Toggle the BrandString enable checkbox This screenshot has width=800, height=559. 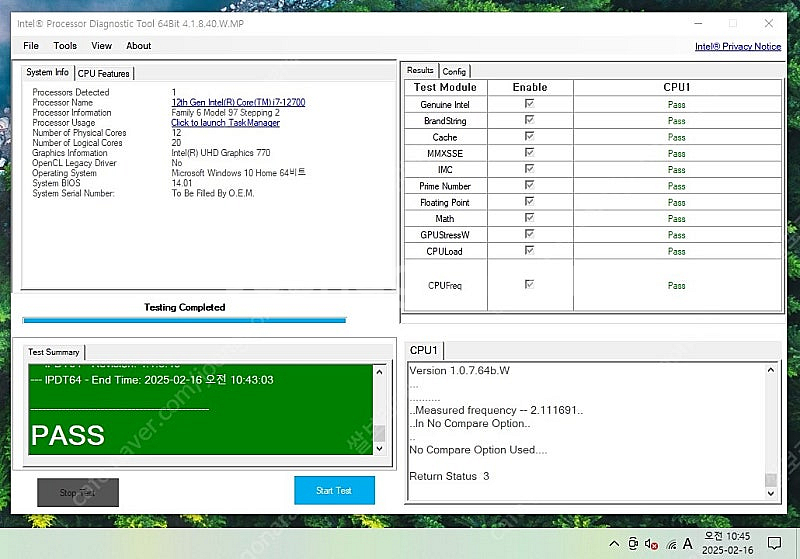click(x=530, y=120)
